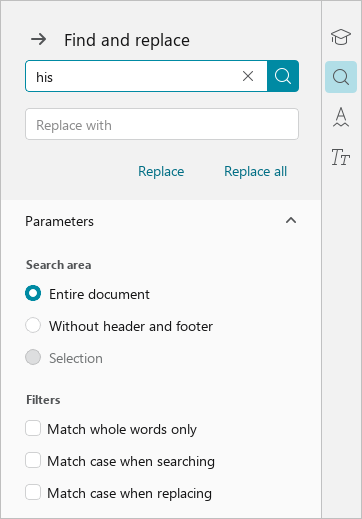Focus the Replace with input field
The height and width of the screenshot is (519, 362).
[162, 124]
